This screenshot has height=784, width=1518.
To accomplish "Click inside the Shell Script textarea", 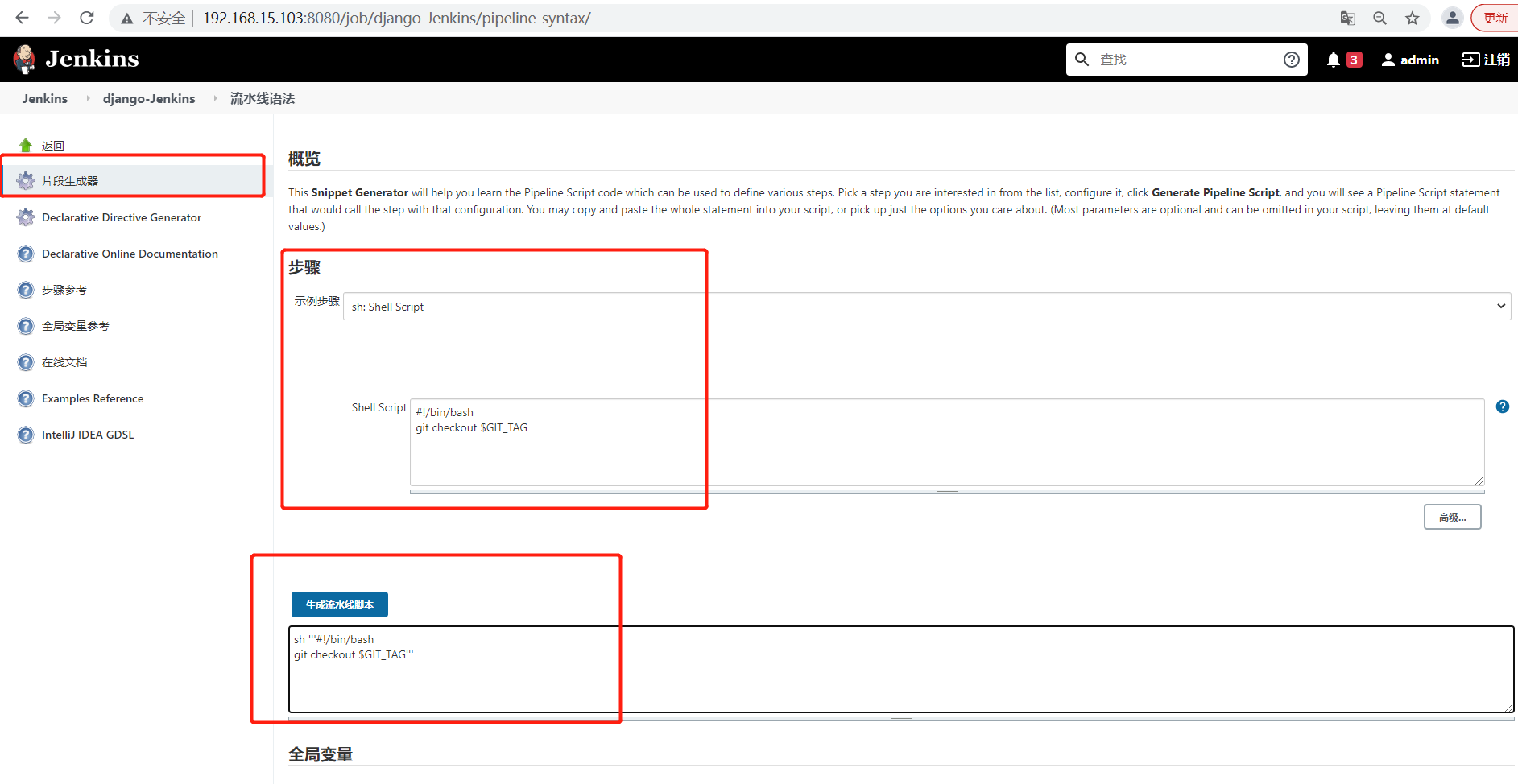I will [x=947, y=442].
